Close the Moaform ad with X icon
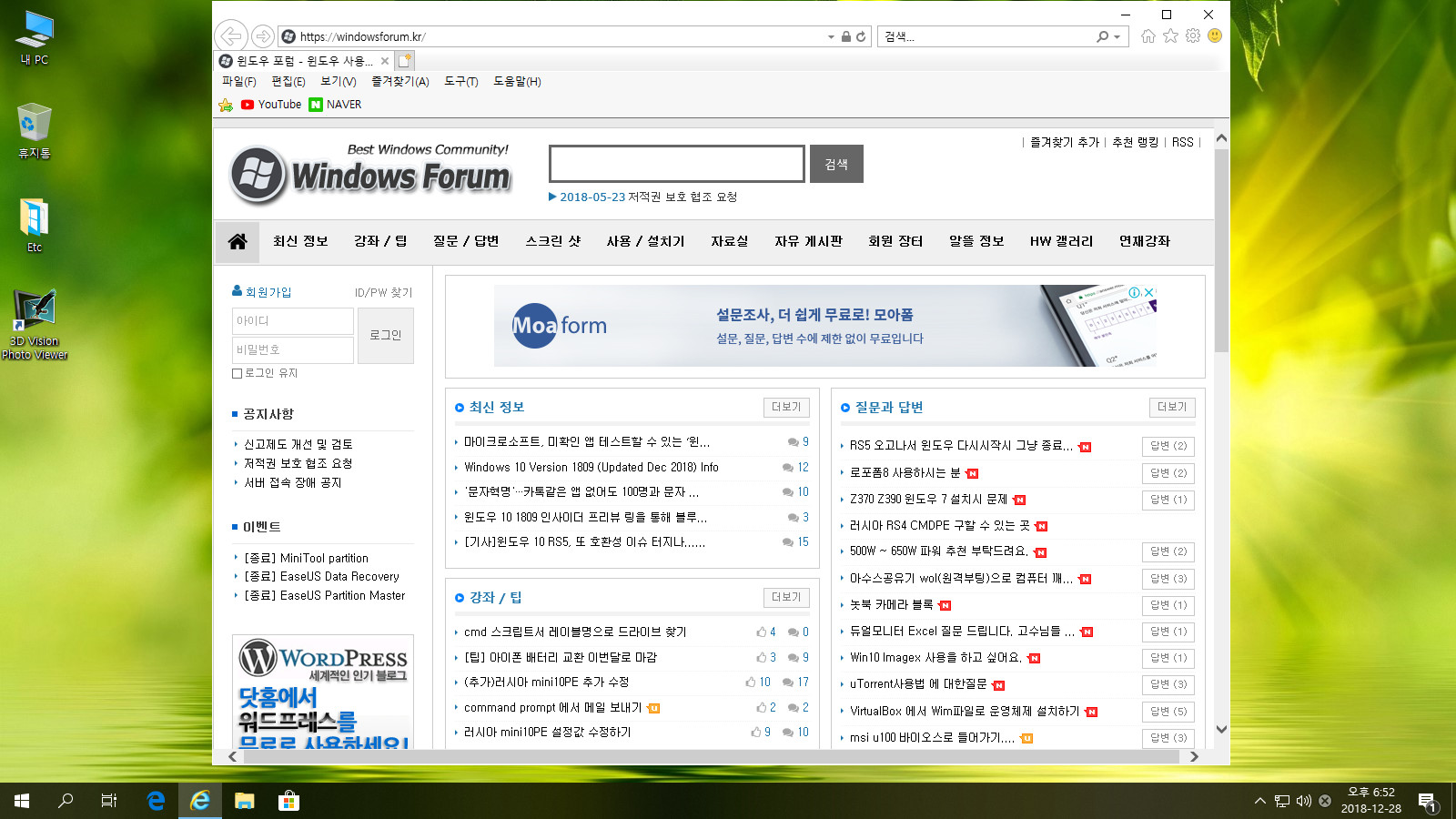 click(x=1149, y=292)
